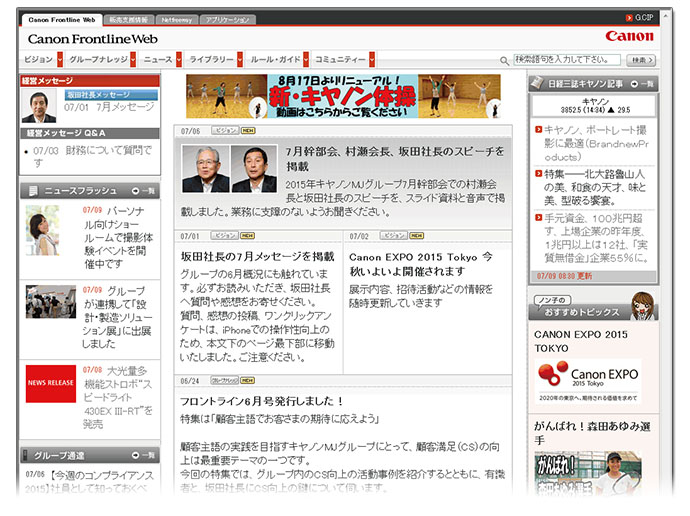Open 設計・製造ソリューション展 news item
Screen dimensions: 690x516
click(117, 317)
